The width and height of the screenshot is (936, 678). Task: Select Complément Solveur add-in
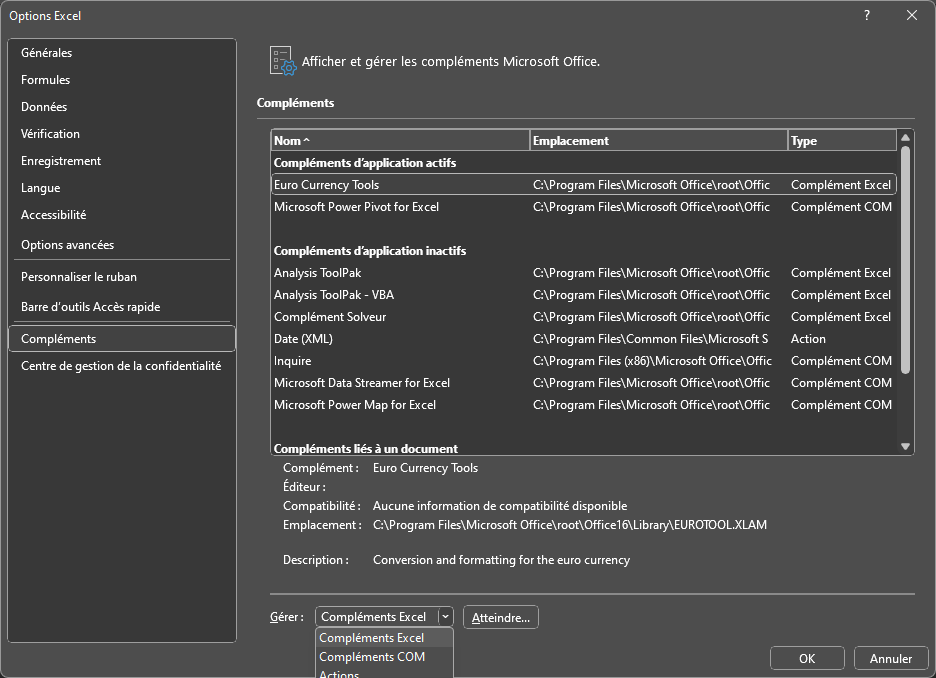[584, 317]
